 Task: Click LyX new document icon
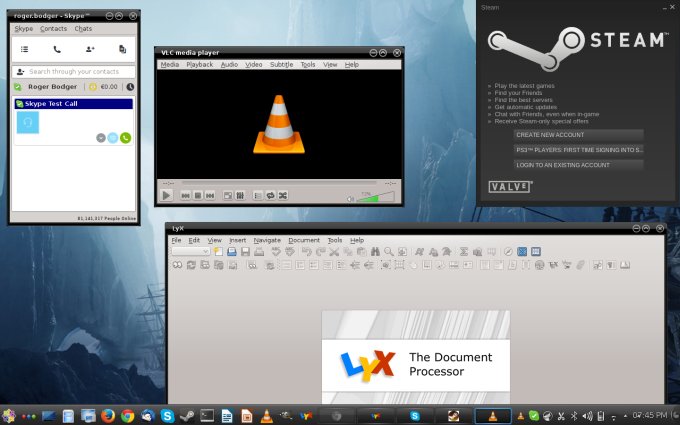[x=218, y=252]
